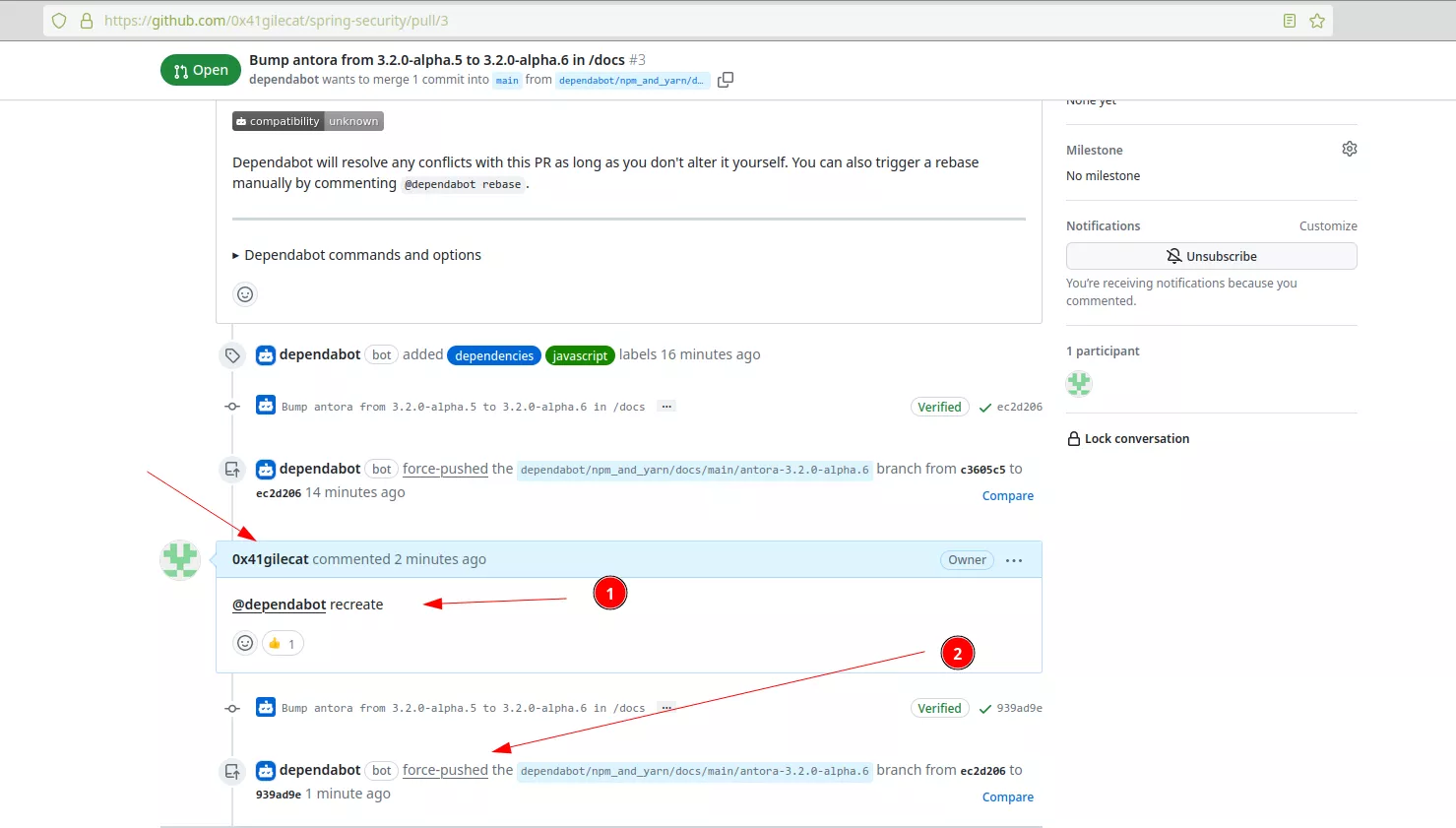The image size is (1456, 828).
Task: Add emoji reaction on the Dependabot description
Action: (245, 294)
